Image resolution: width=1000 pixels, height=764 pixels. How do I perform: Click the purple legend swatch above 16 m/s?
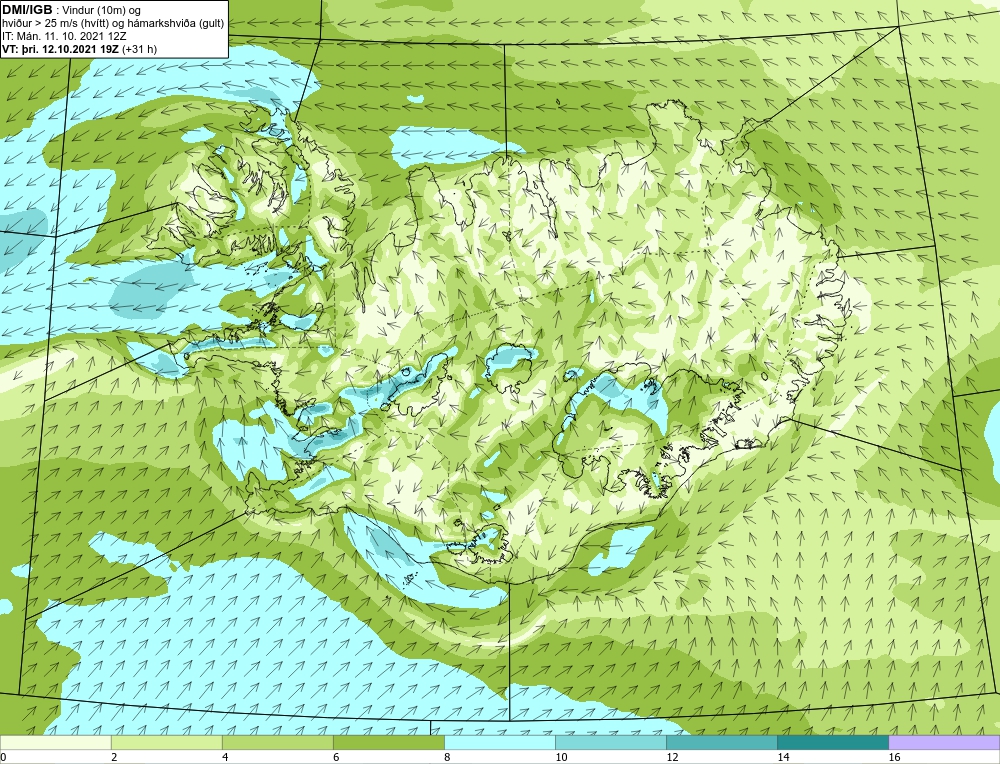944,742
